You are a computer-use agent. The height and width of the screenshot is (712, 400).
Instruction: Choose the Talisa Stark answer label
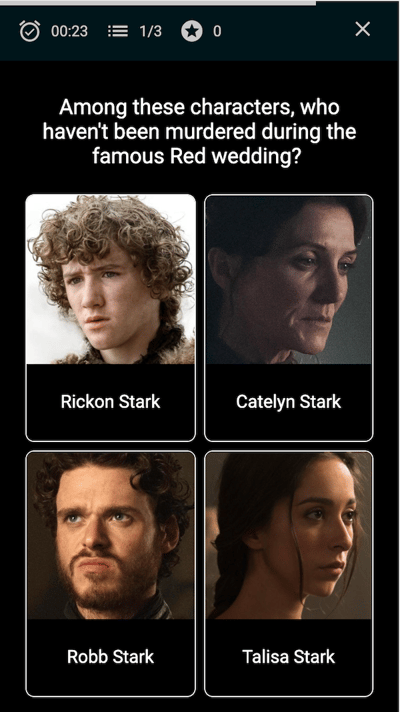pos(289,657)
